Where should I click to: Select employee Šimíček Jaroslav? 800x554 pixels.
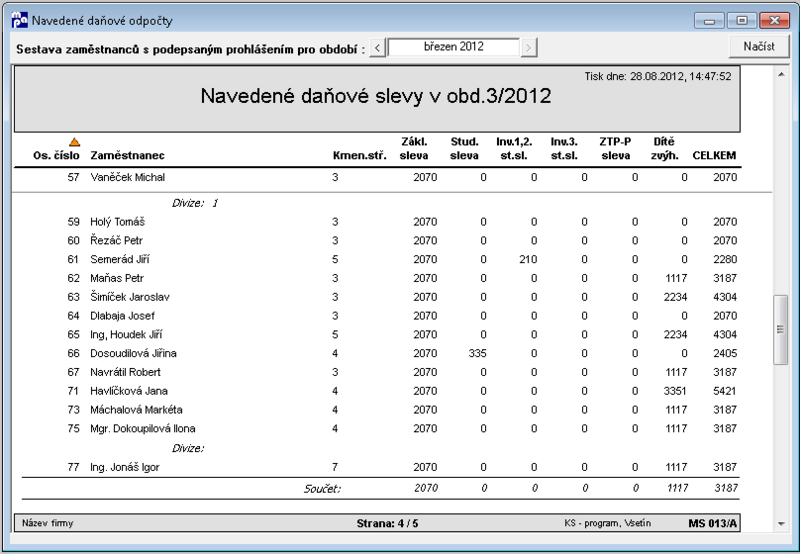coord(130,297)
